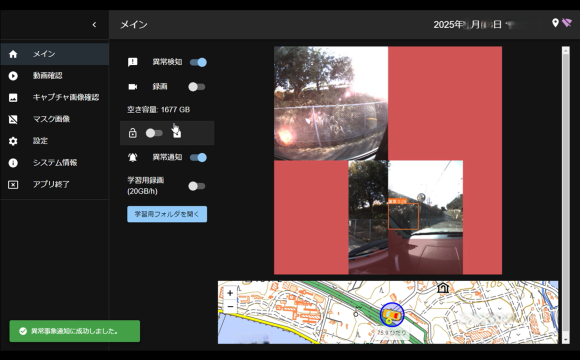This screenshot has height=360, width=580.
Task: Zoom in the map with plus button
Action: [230, 293]
